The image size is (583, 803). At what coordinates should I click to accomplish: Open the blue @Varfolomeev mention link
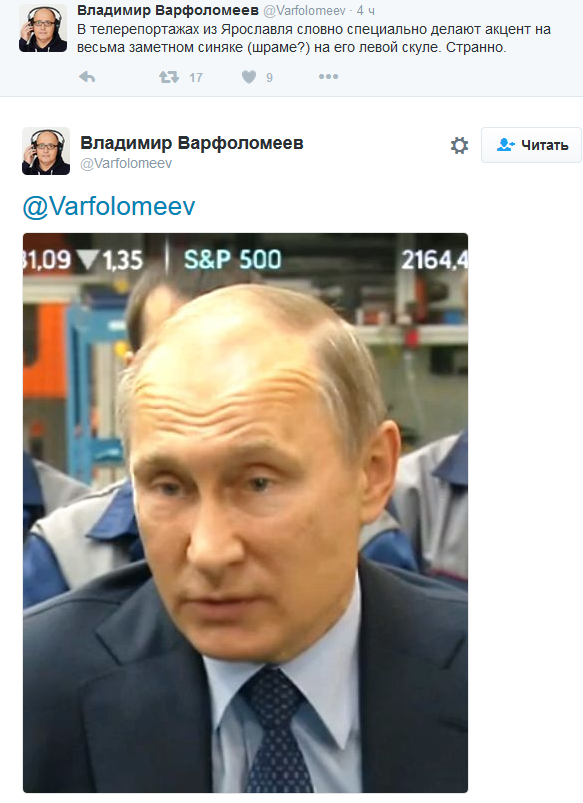click(109, 206)
